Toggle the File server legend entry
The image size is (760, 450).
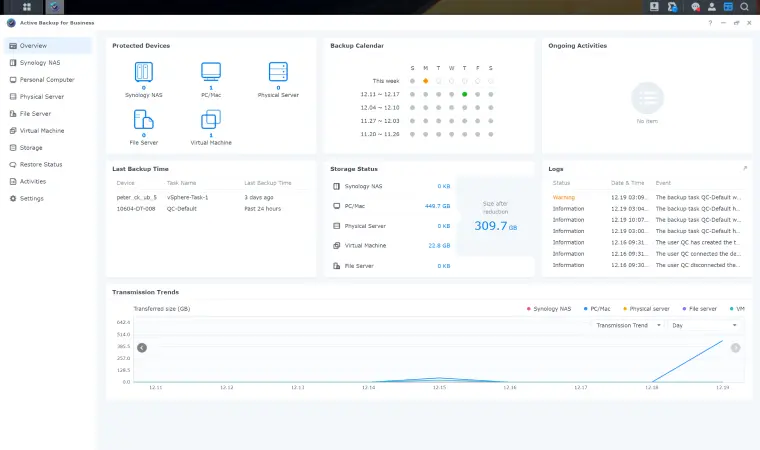[x=699, y=309]
